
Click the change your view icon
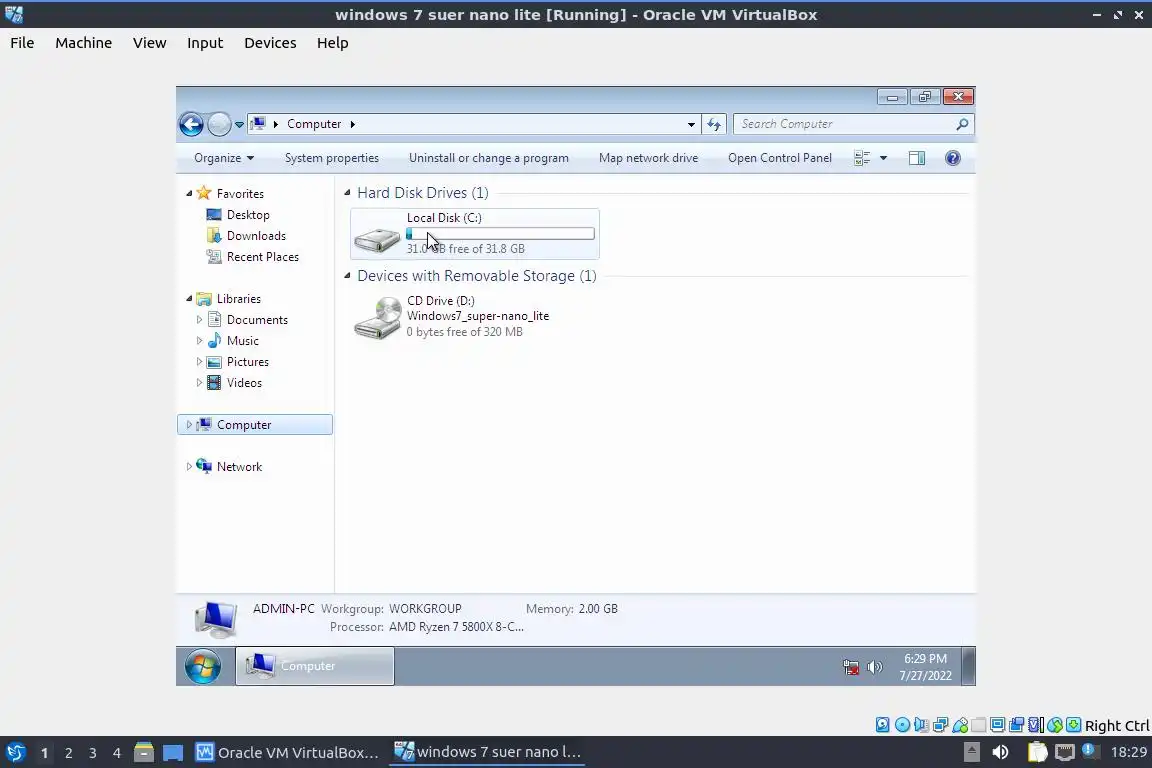tap(862, 158)
